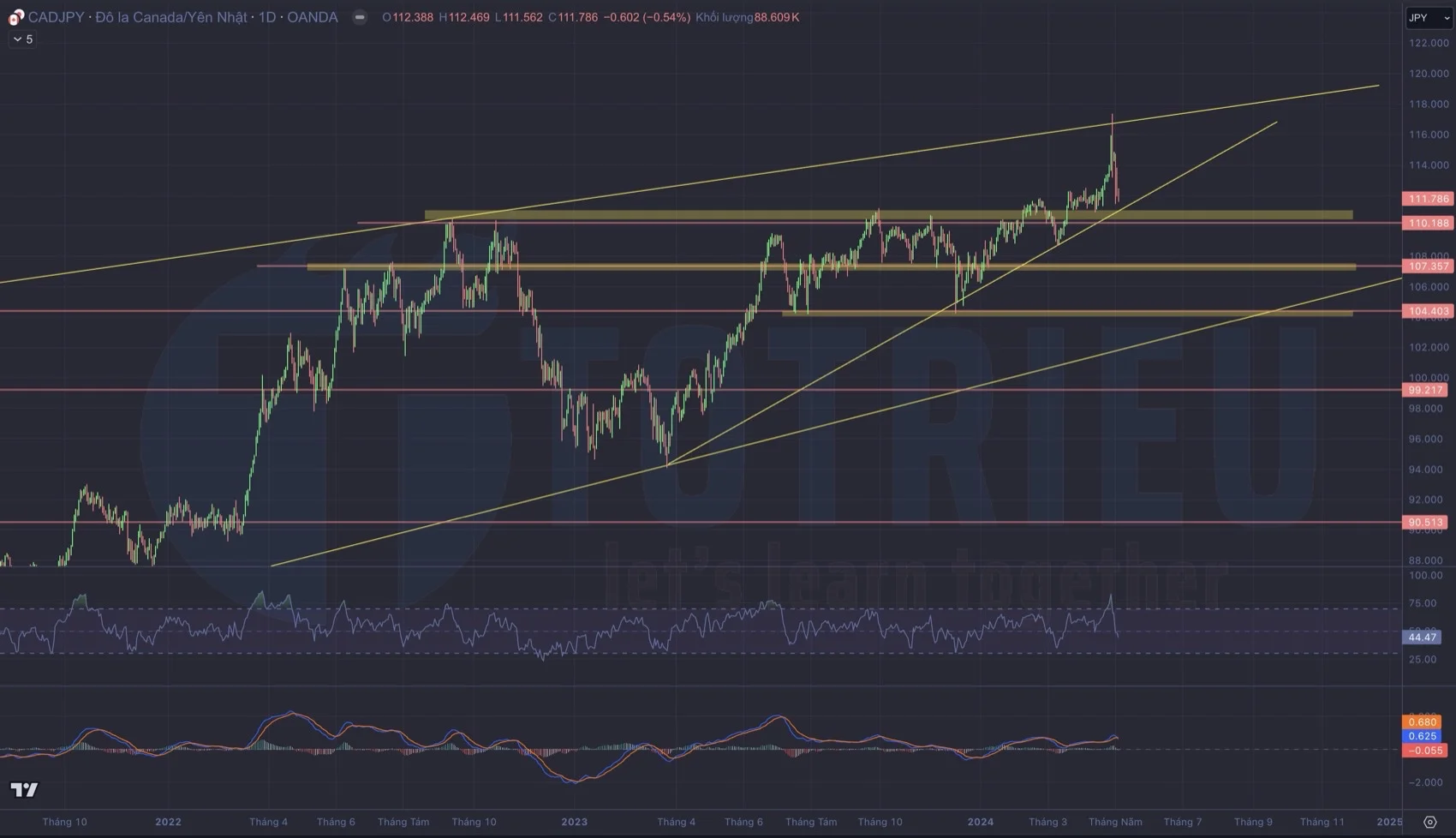Click the horizontal line price label 107.357
This screenshot has width=1456, height=838.
(x=1428, y=266)
